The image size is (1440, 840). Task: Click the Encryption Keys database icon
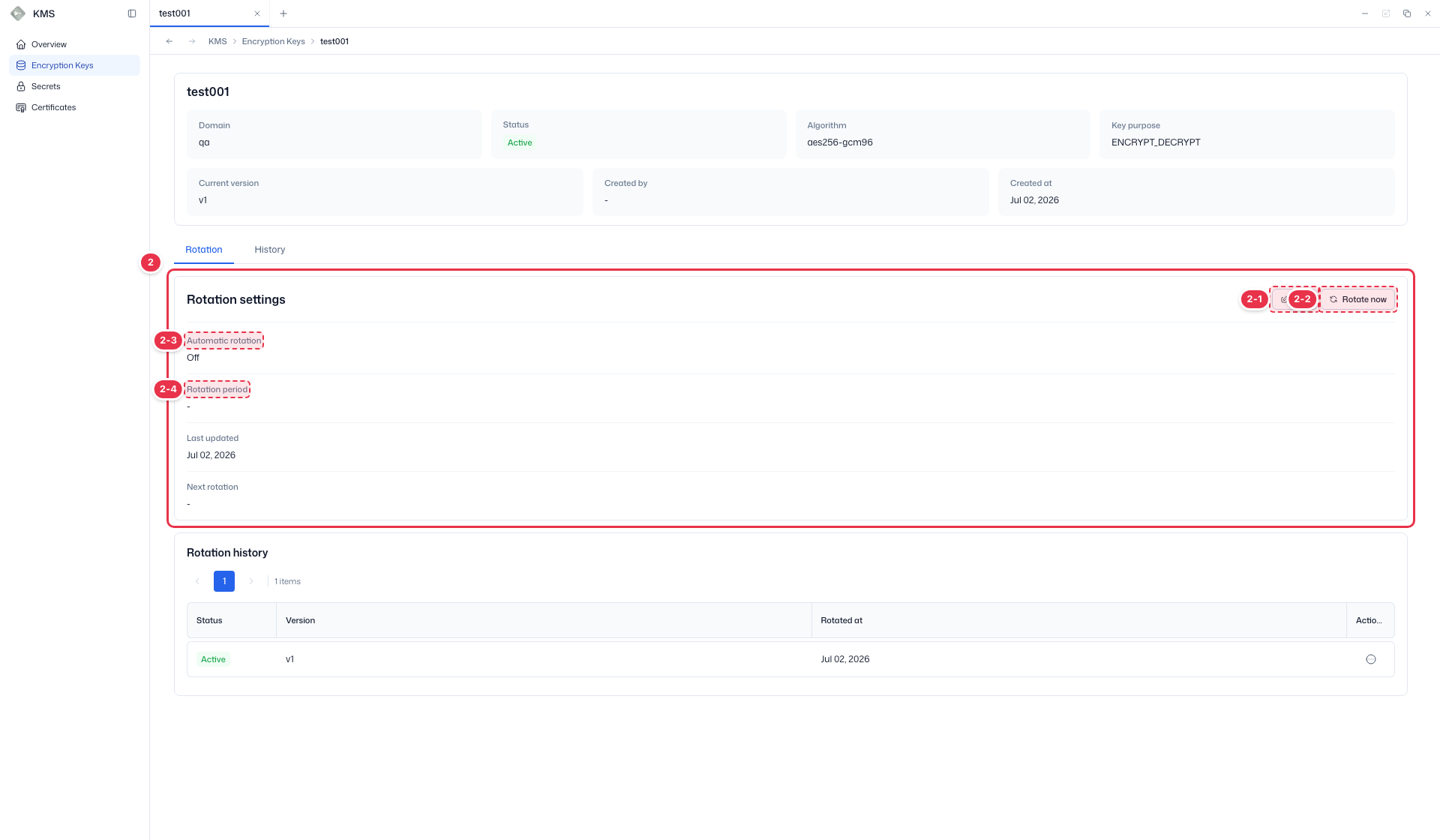click(x=21, y=65)
